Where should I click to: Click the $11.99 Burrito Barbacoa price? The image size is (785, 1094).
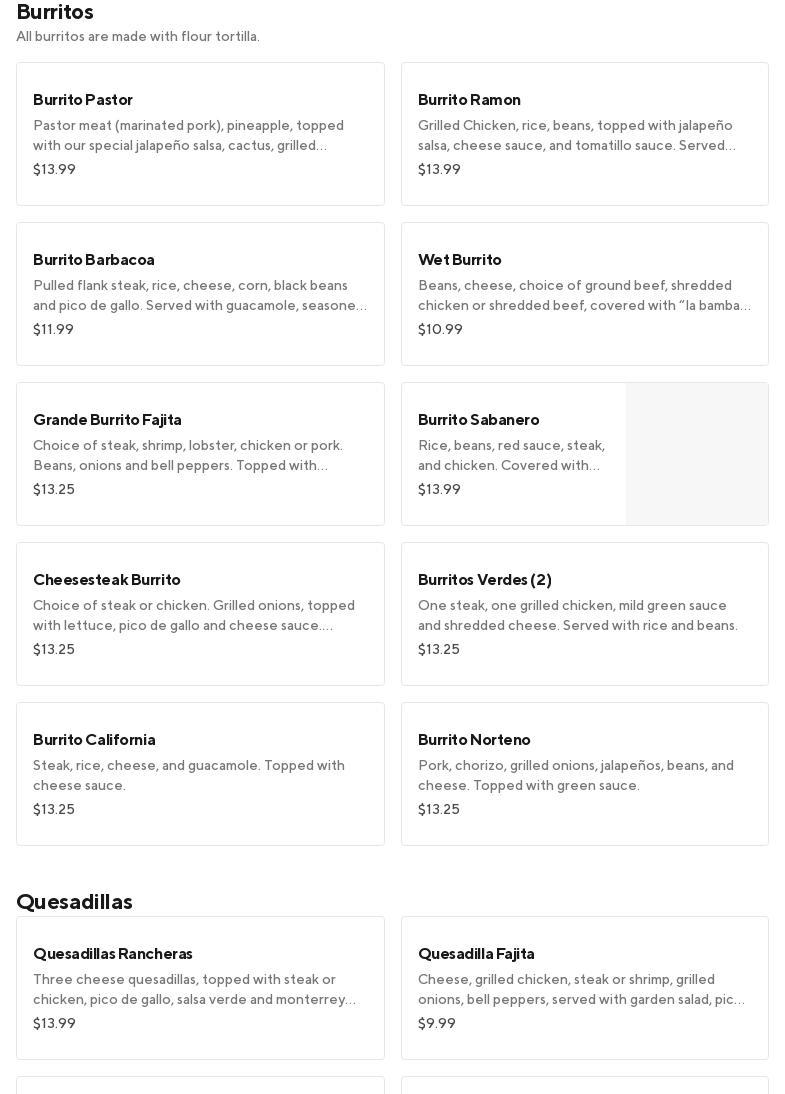[53, 330]
